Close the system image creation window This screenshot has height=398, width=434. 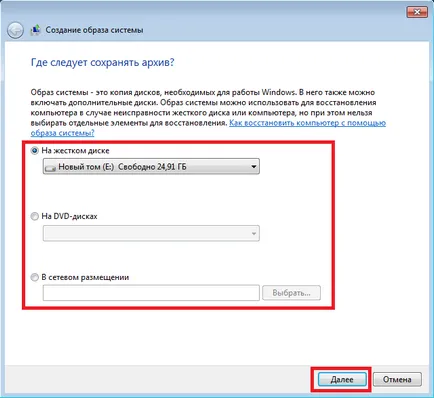(x=417, y=12)
